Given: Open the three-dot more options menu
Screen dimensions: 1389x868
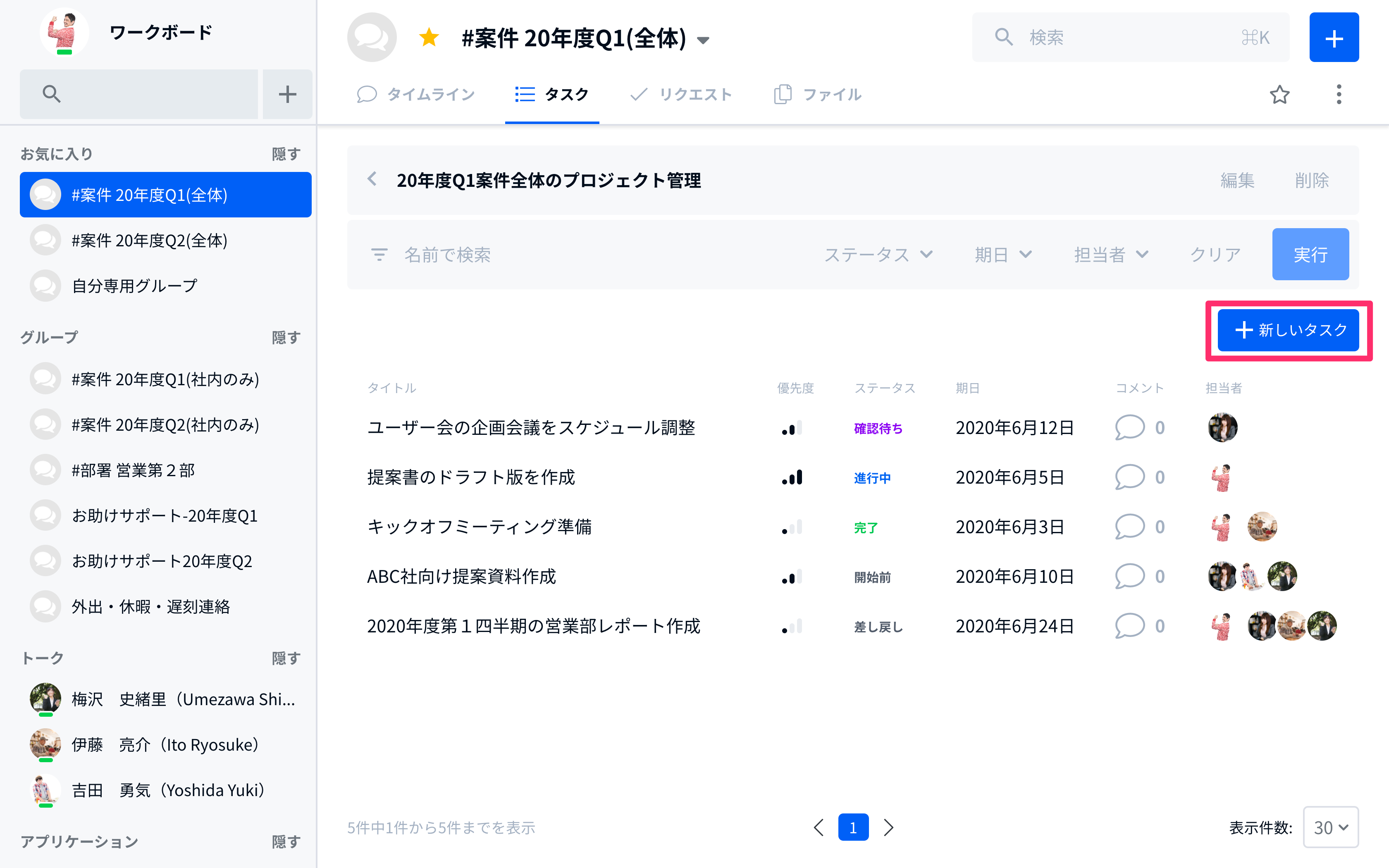Looking at the screenshot, I should 1339,94.
